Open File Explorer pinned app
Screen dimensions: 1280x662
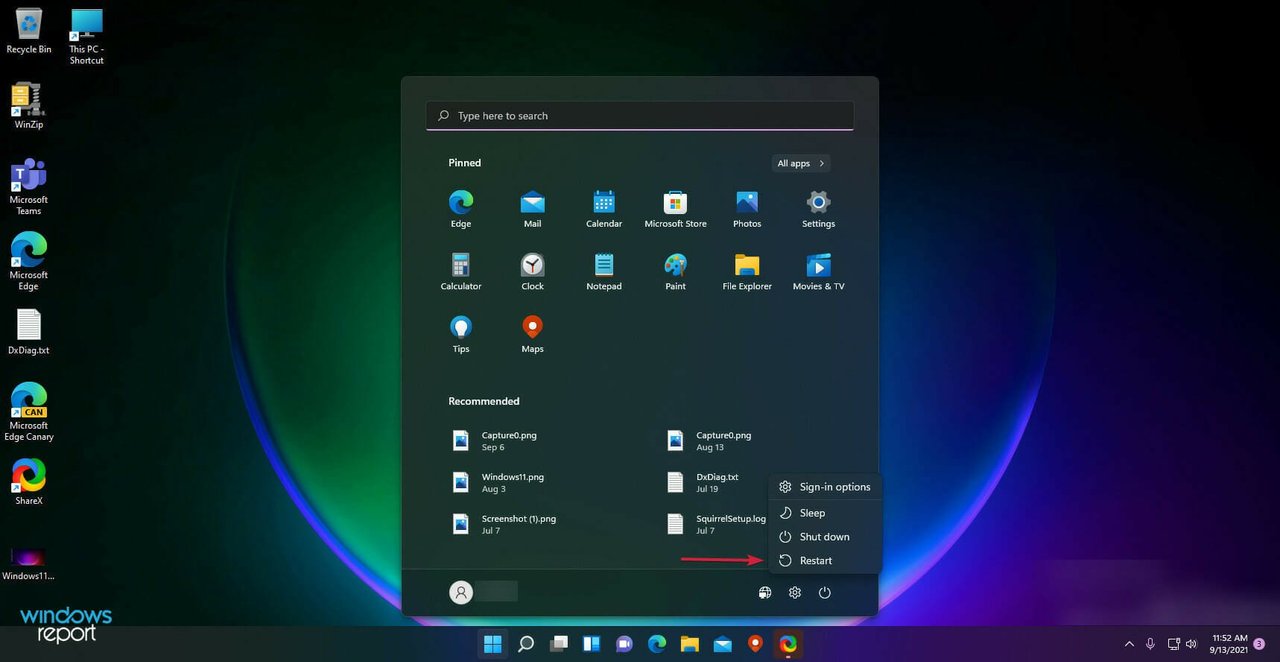tap(747, 271)
